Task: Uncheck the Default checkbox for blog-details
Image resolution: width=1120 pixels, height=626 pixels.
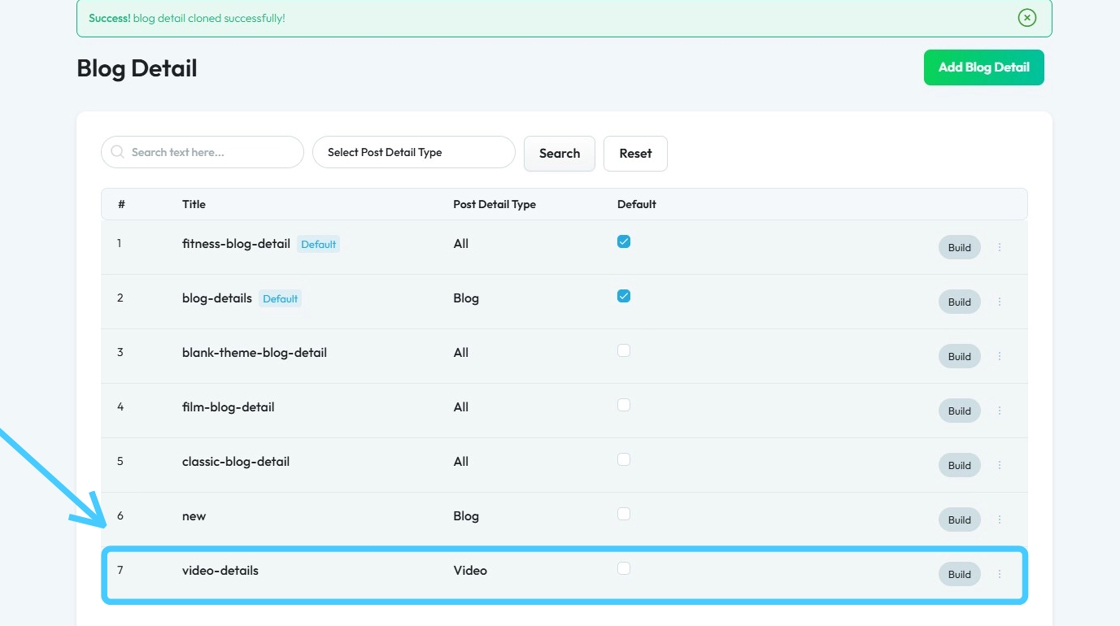Action: pyautogui.click(x=624, y=296)
